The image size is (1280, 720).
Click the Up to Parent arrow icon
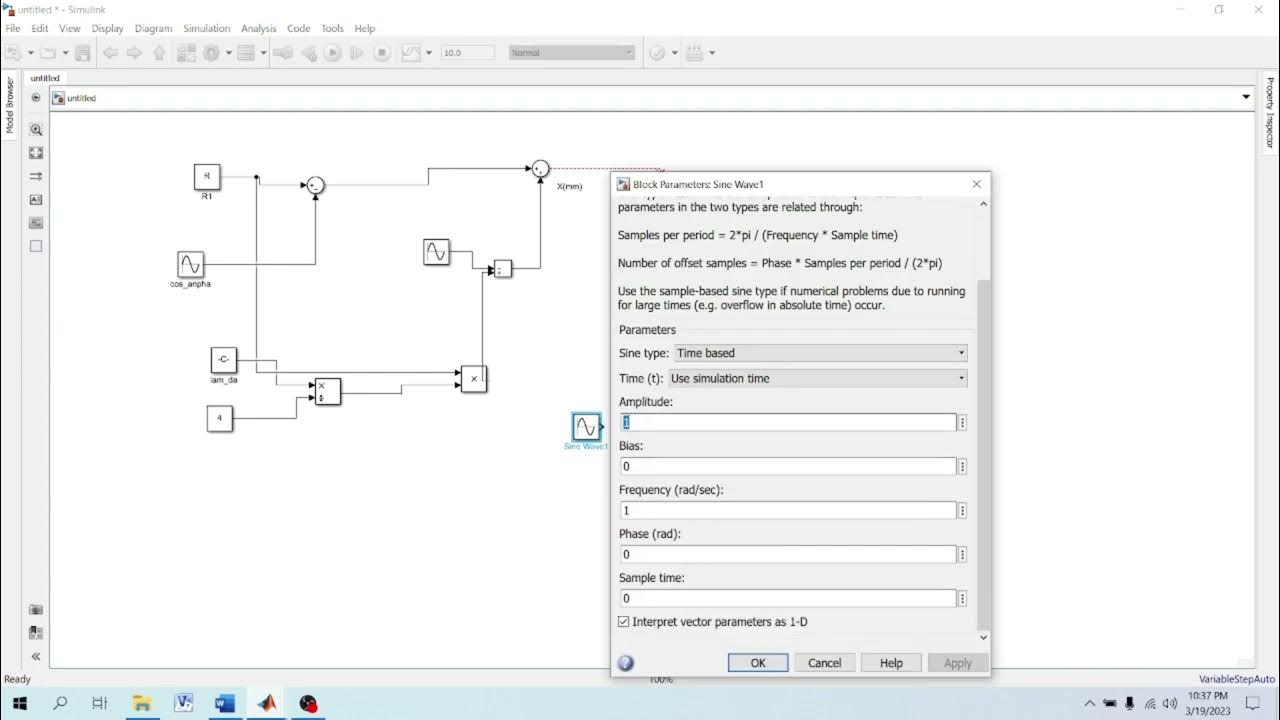(x=159, y=53)
